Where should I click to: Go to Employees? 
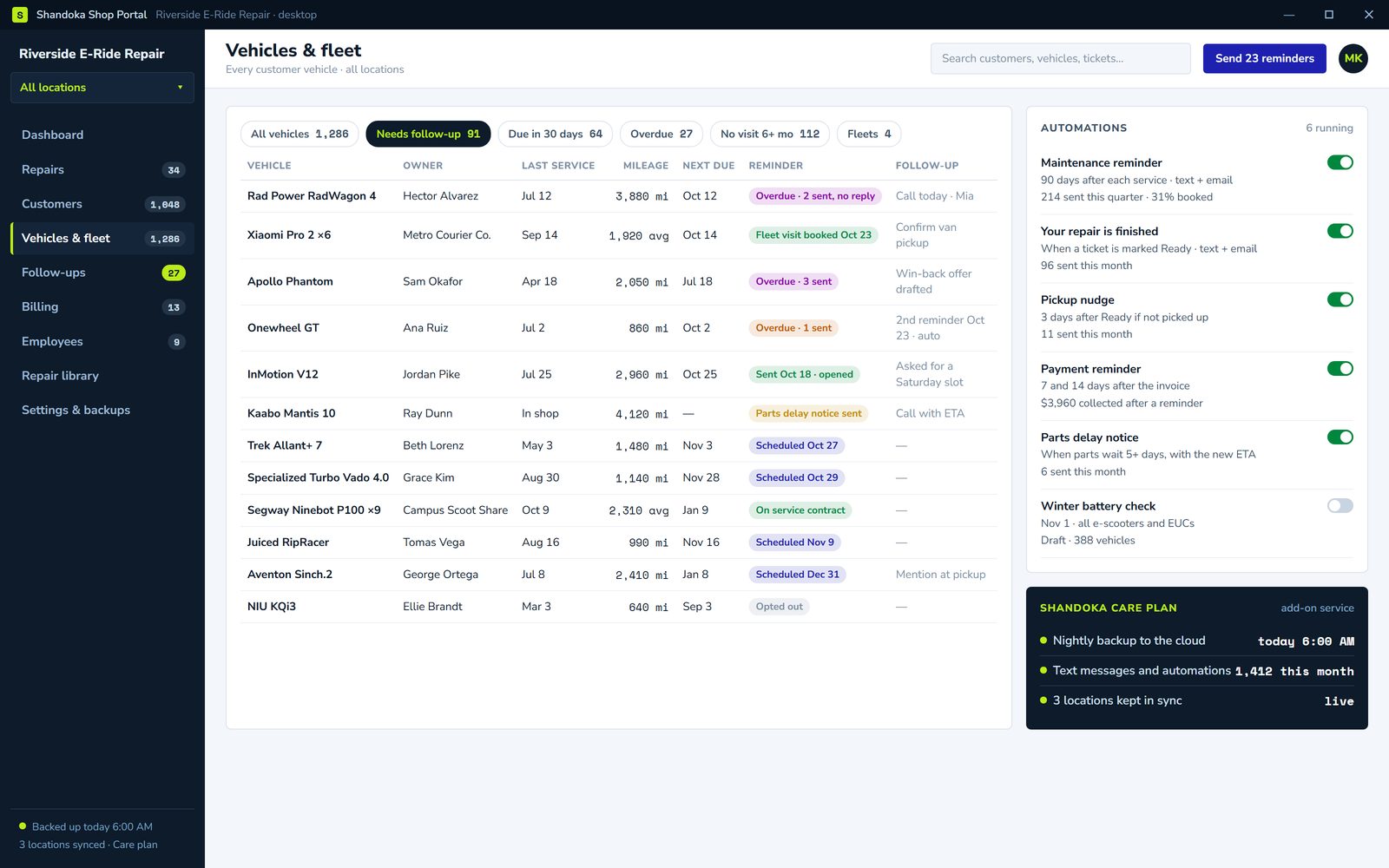click(x=102, y=341)
